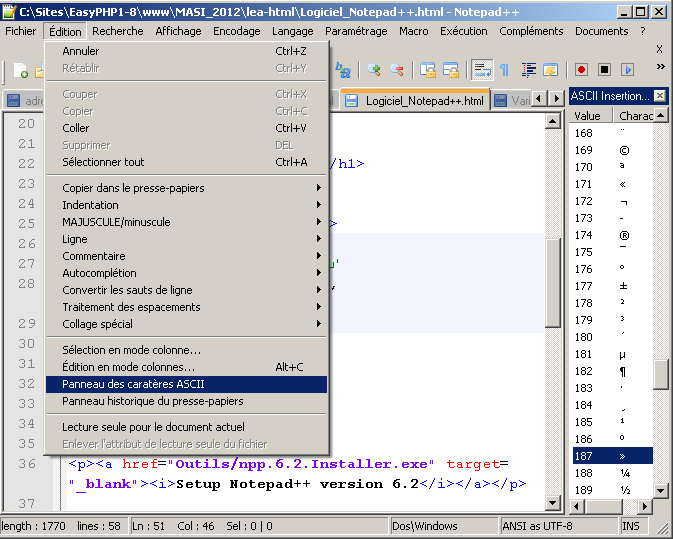673x539 pixels.
Task: Open the Documents menu
Action: pos(601,31)
